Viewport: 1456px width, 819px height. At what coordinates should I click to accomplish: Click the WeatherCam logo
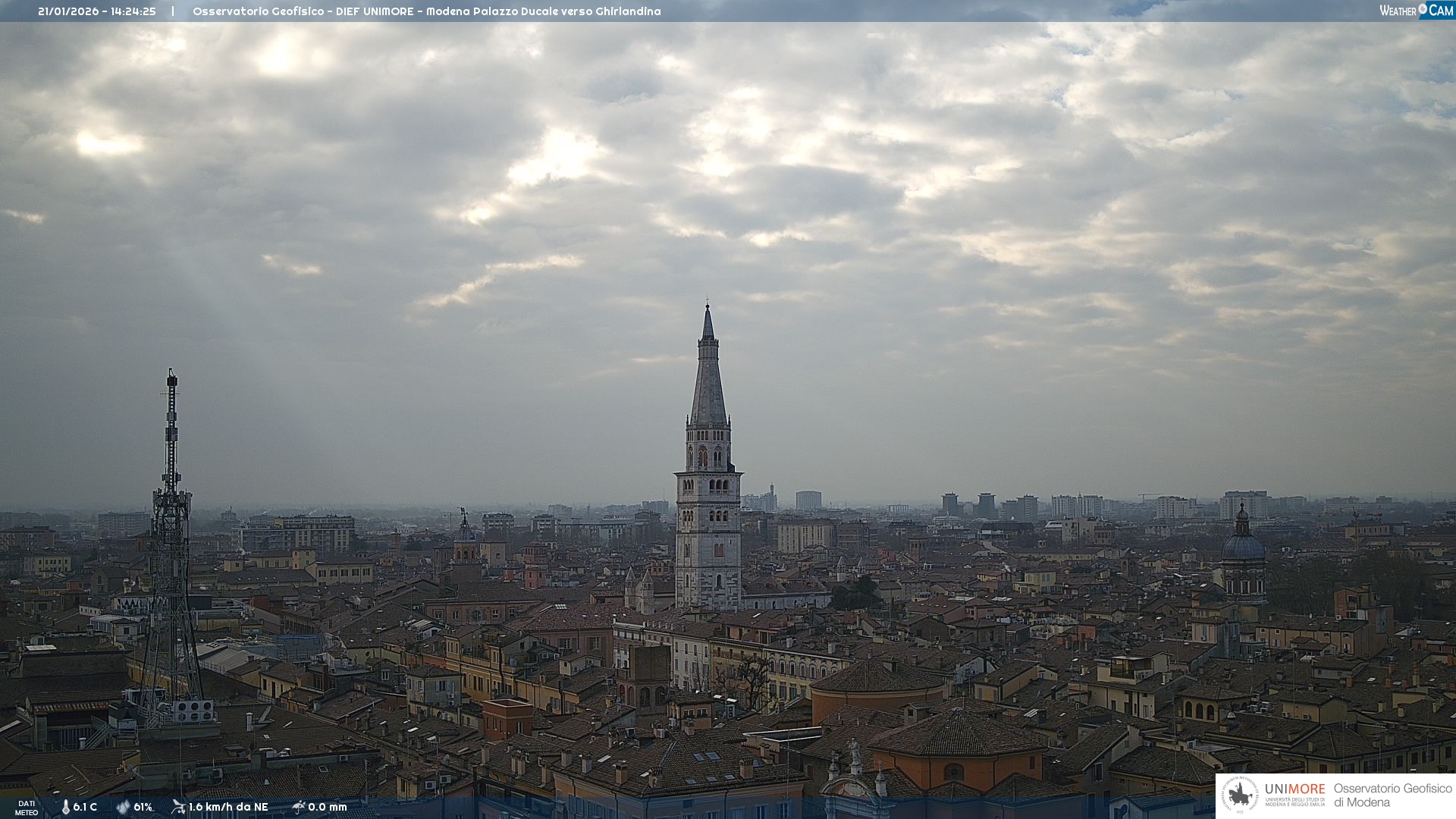point(1416,11)
